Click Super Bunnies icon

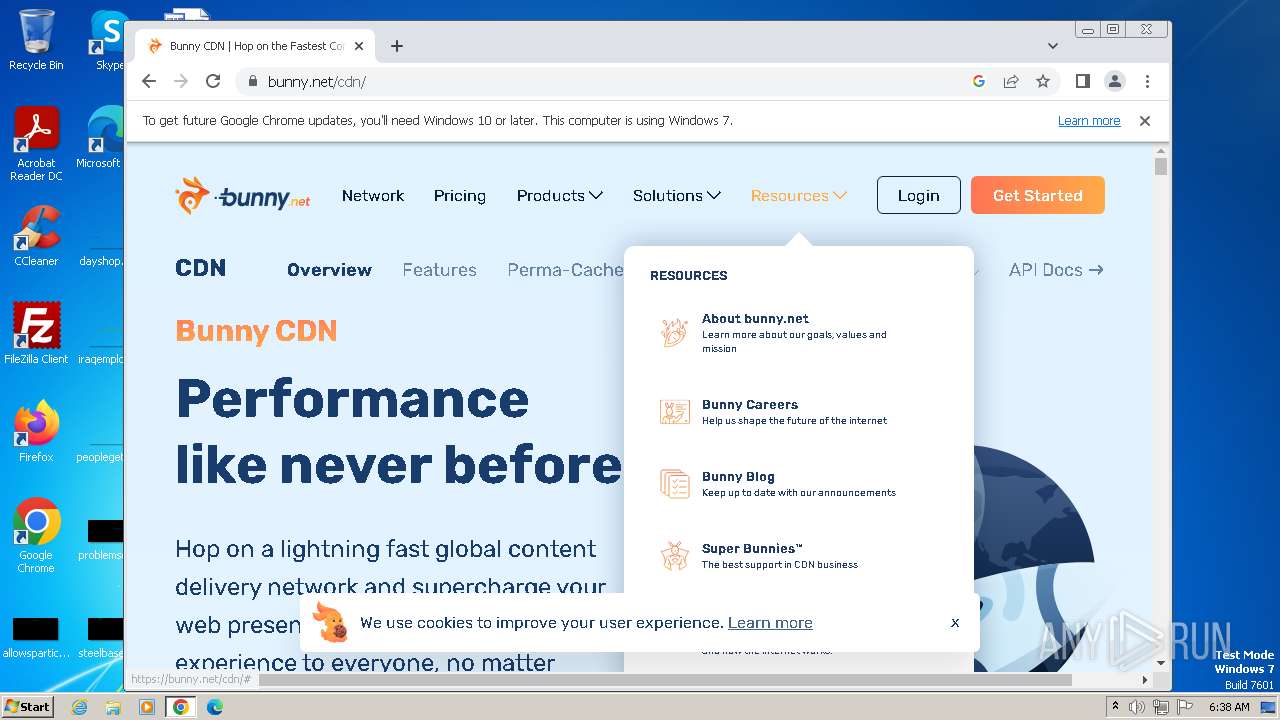[x=675, y=556]
